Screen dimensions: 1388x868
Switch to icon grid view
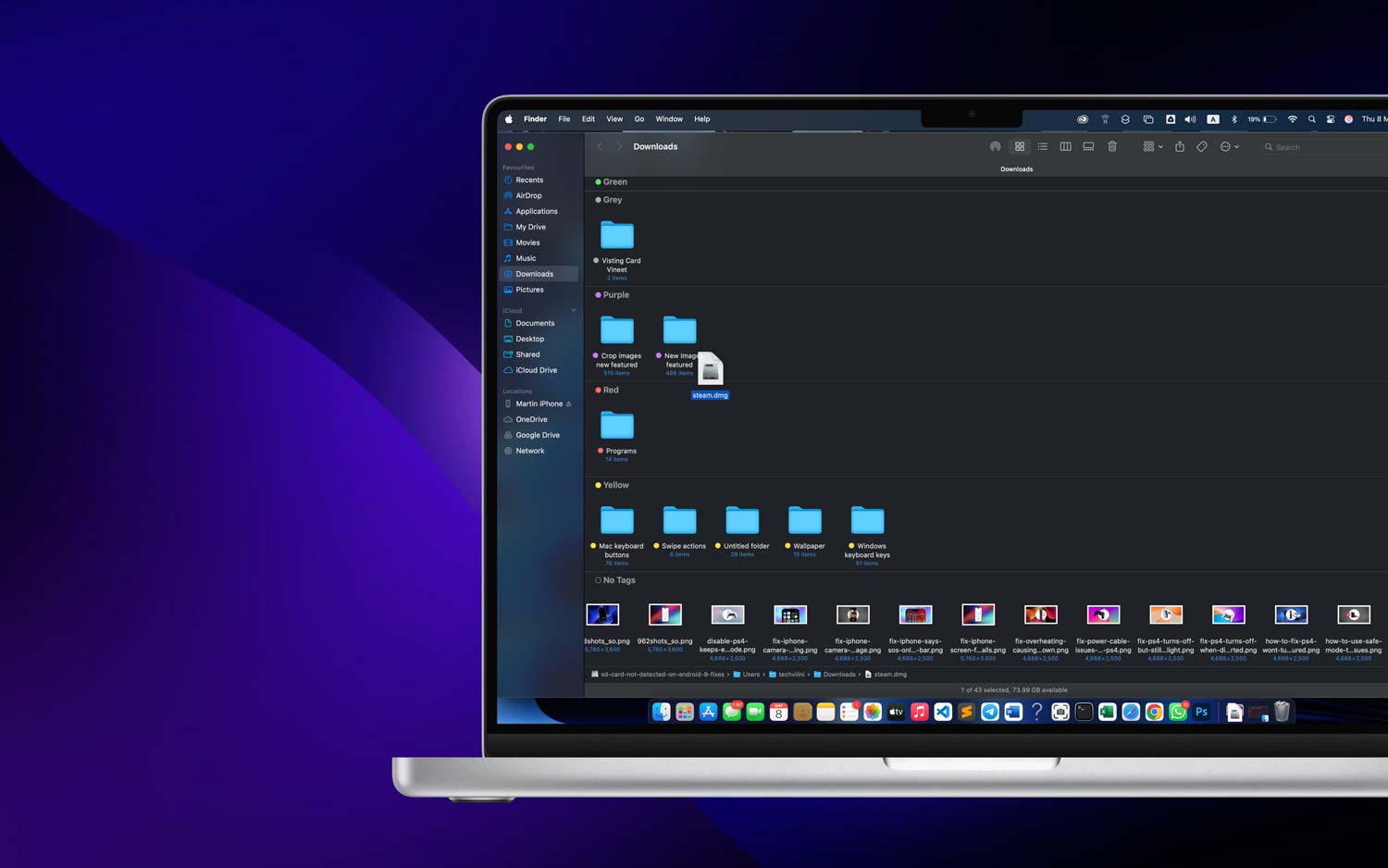(1020, 146)
